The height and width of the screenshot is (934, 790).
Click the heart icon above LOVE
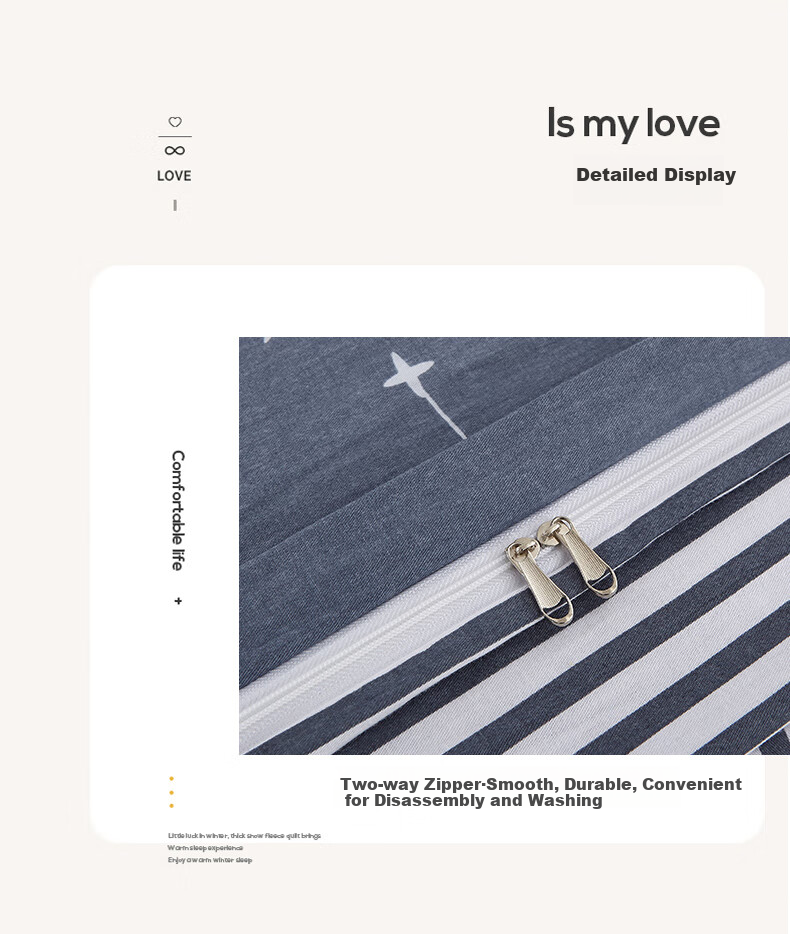tap(175, 122)
